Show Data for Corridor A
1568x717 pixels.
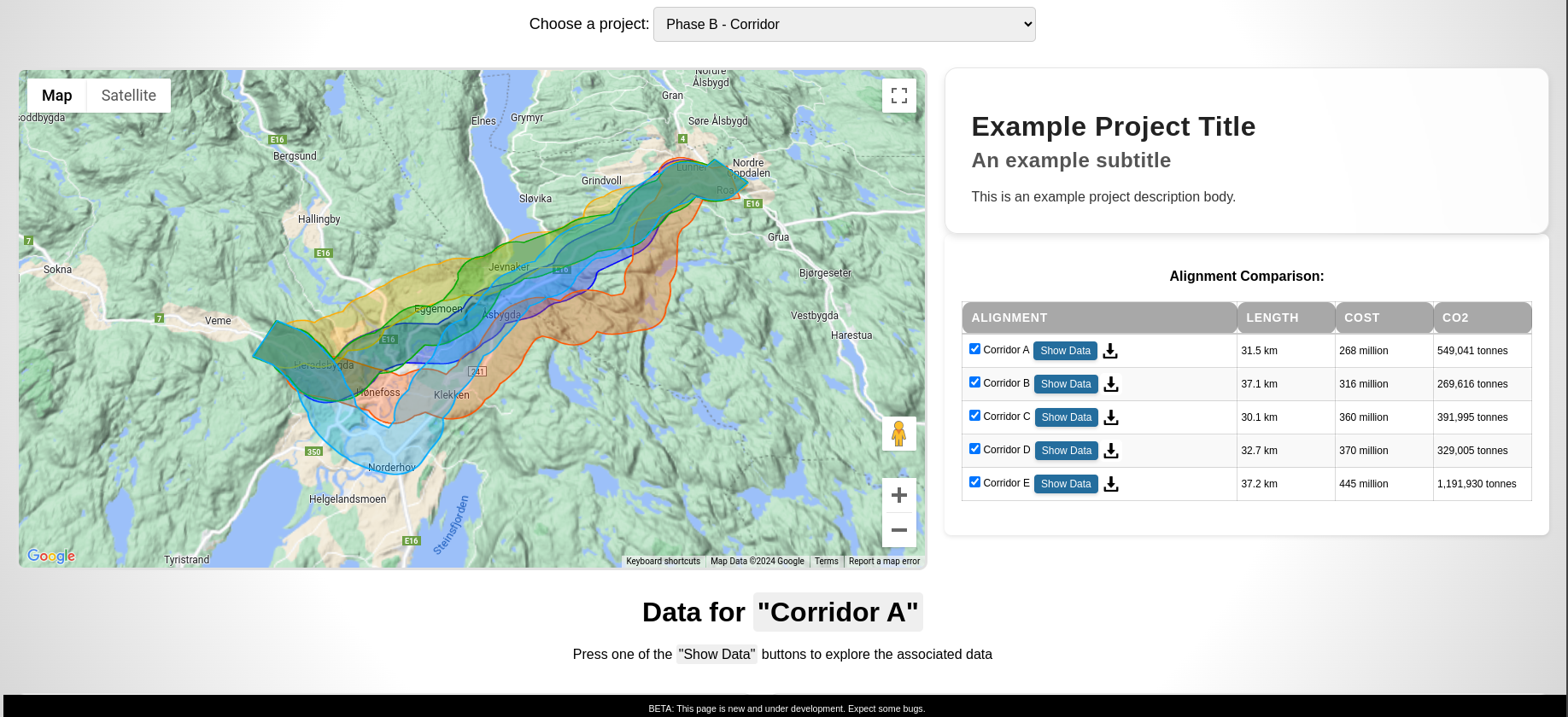(x=1066, y=351)
